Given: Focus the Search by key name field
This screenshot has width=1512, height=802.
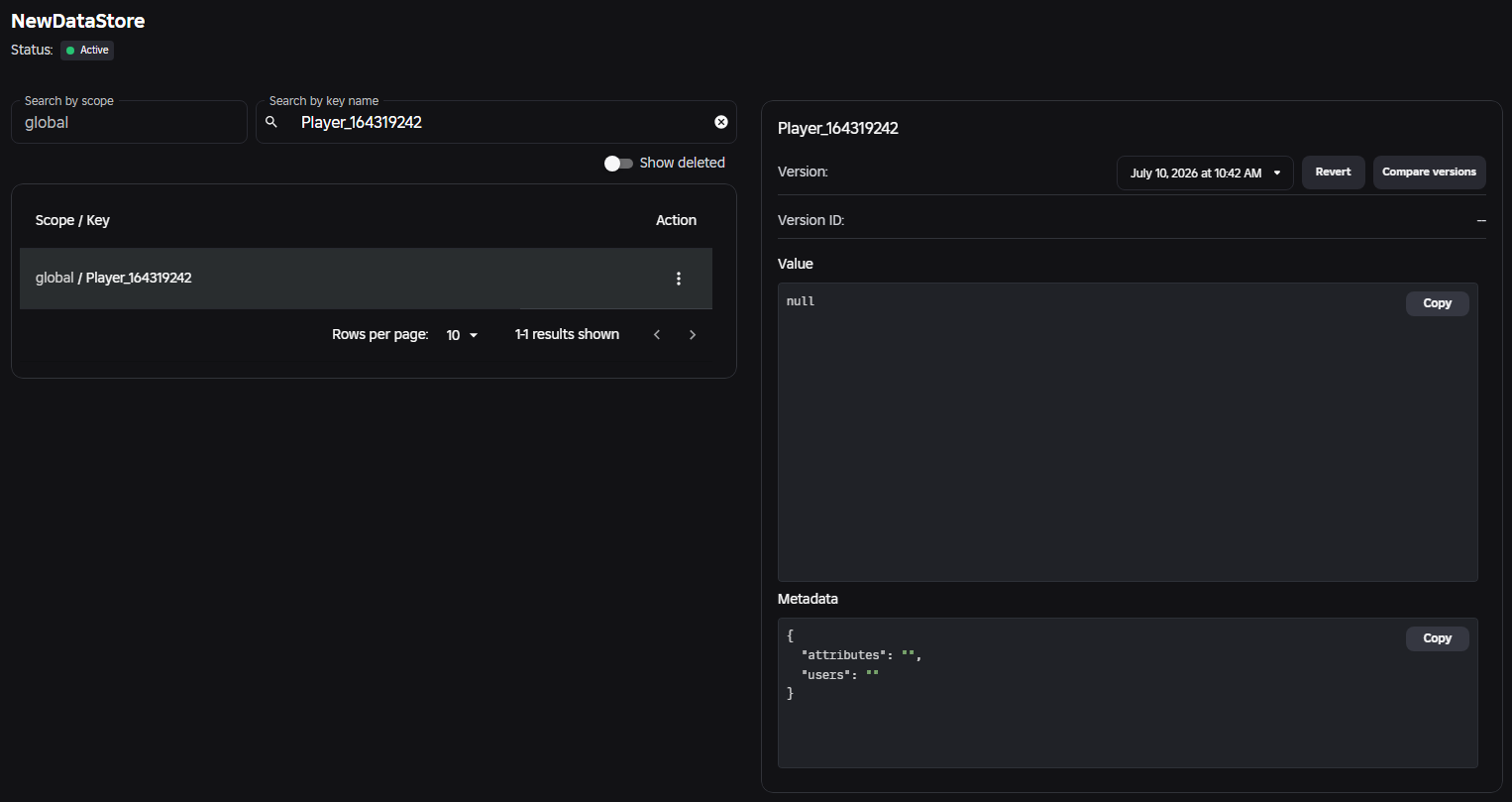Looking at the screenshot, I should pyautogui.click(x=495, y=122).
